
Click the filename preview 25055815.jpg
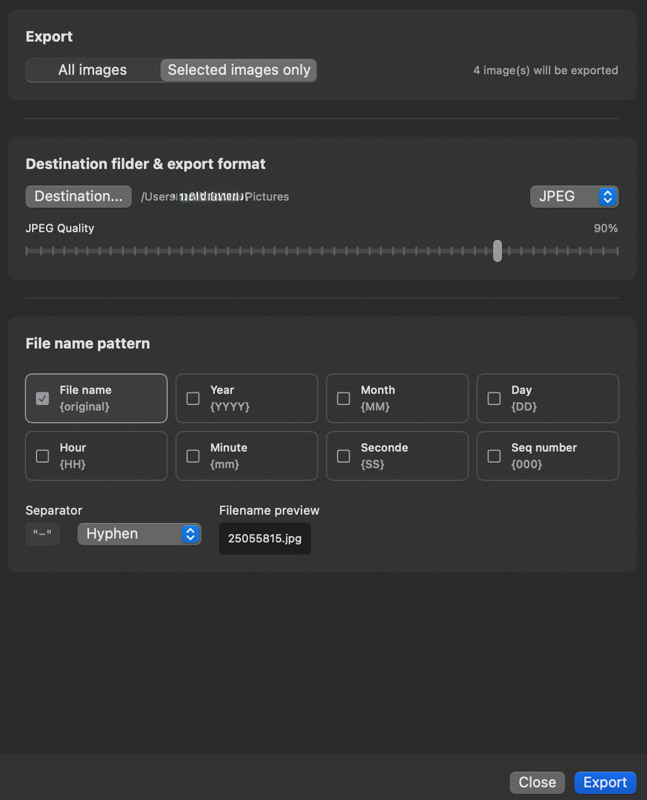[264, 538]
